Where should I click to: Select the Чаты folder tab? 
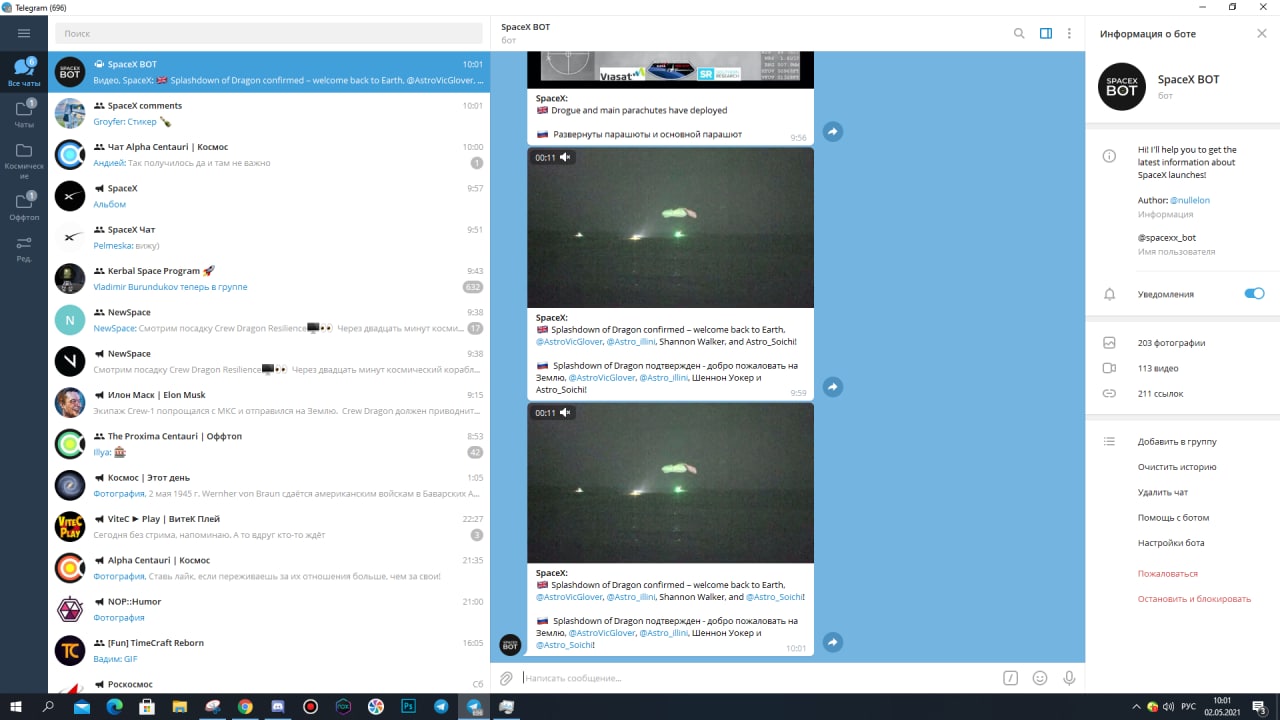coord(24,113)
